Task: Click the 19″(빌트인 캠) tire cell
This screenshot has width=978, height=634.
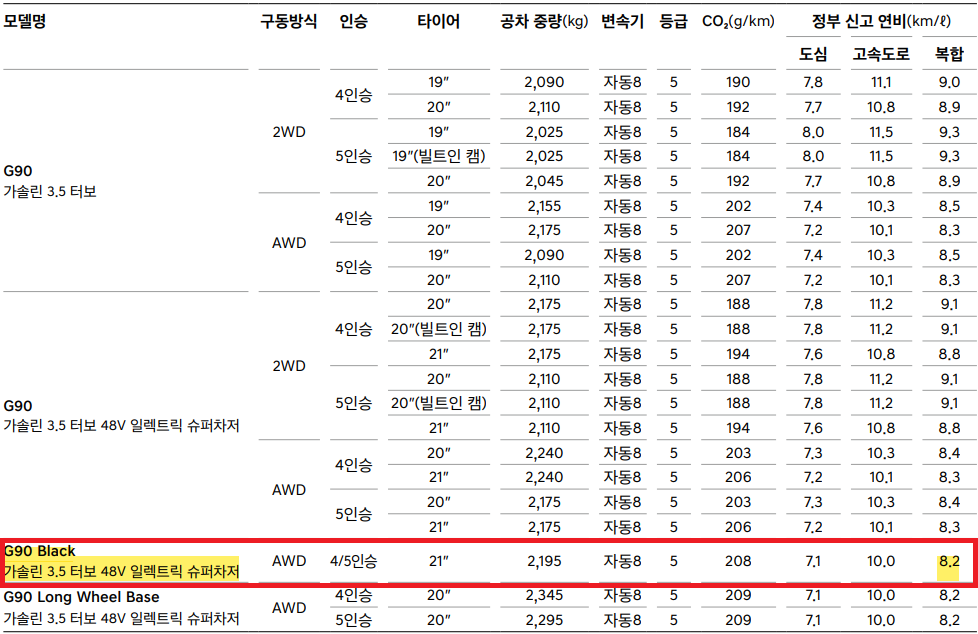Action: click(438, 157)
